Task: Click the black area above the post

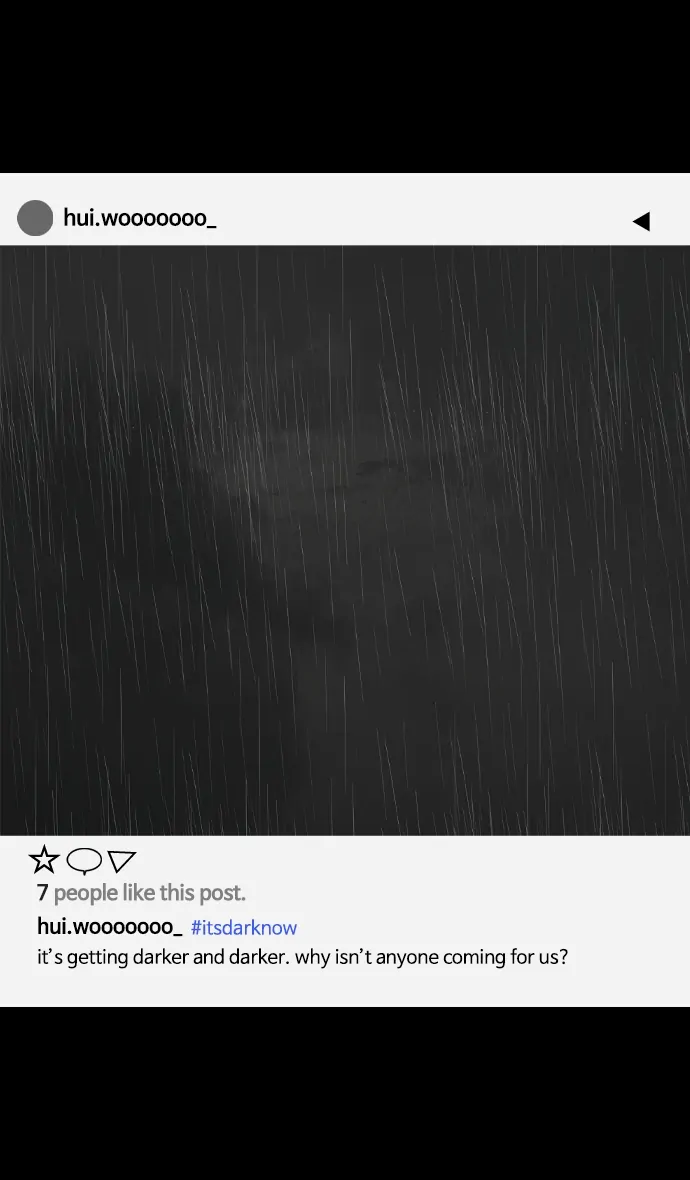Action: coord(345,87)
